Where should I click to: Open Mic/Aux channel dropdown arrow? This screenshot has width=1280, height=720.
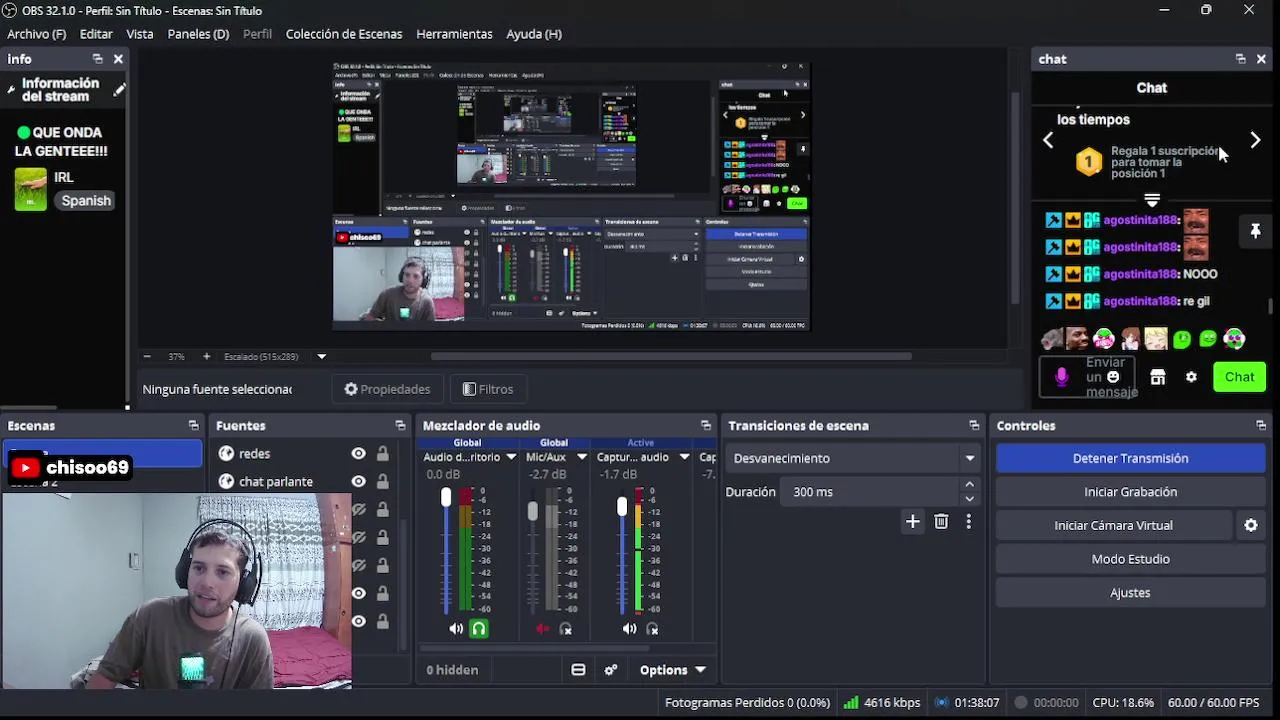click(x=582, y=457)
